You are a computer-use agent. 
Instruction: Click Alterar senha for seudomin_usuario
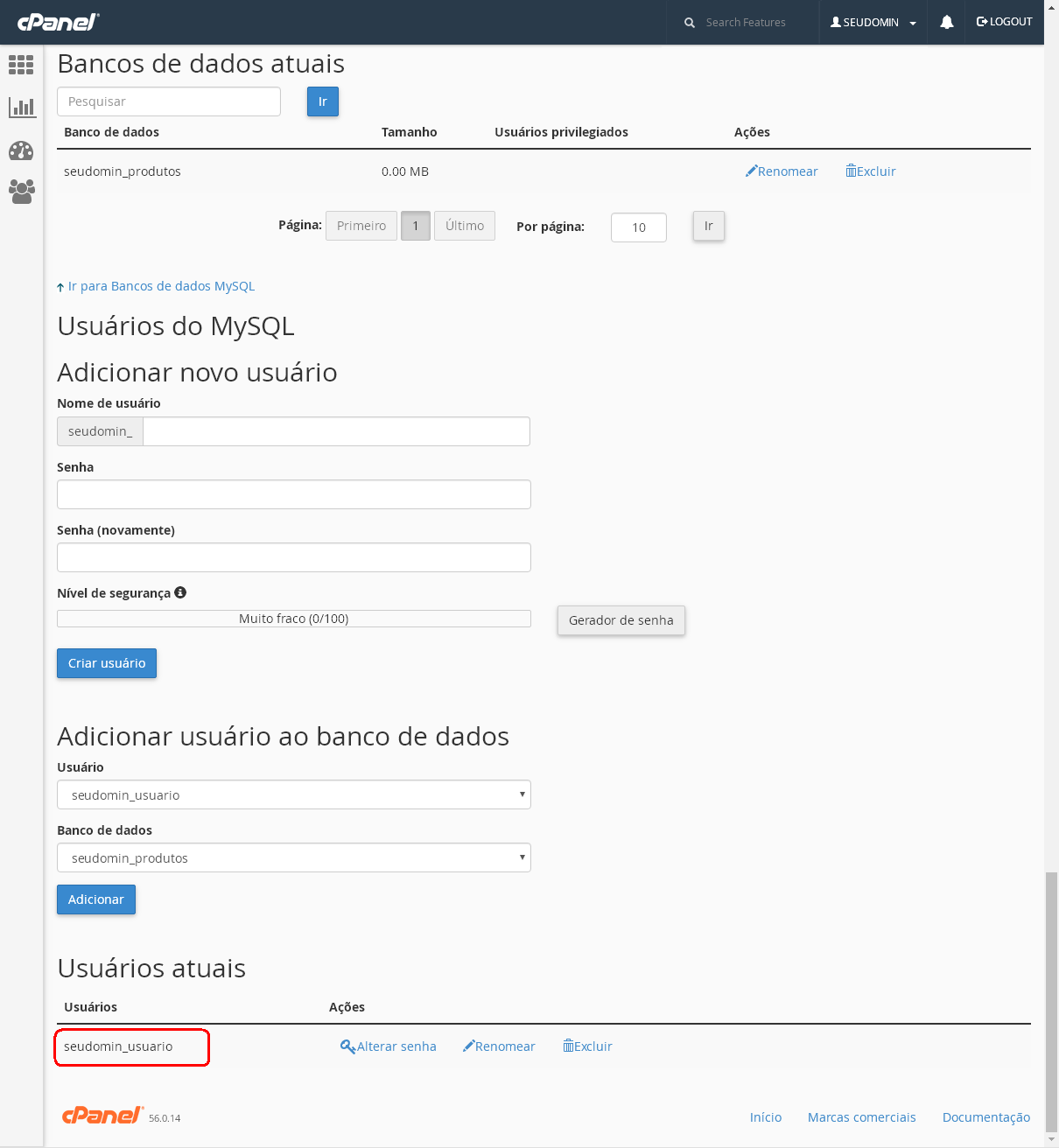point(389,1046)
